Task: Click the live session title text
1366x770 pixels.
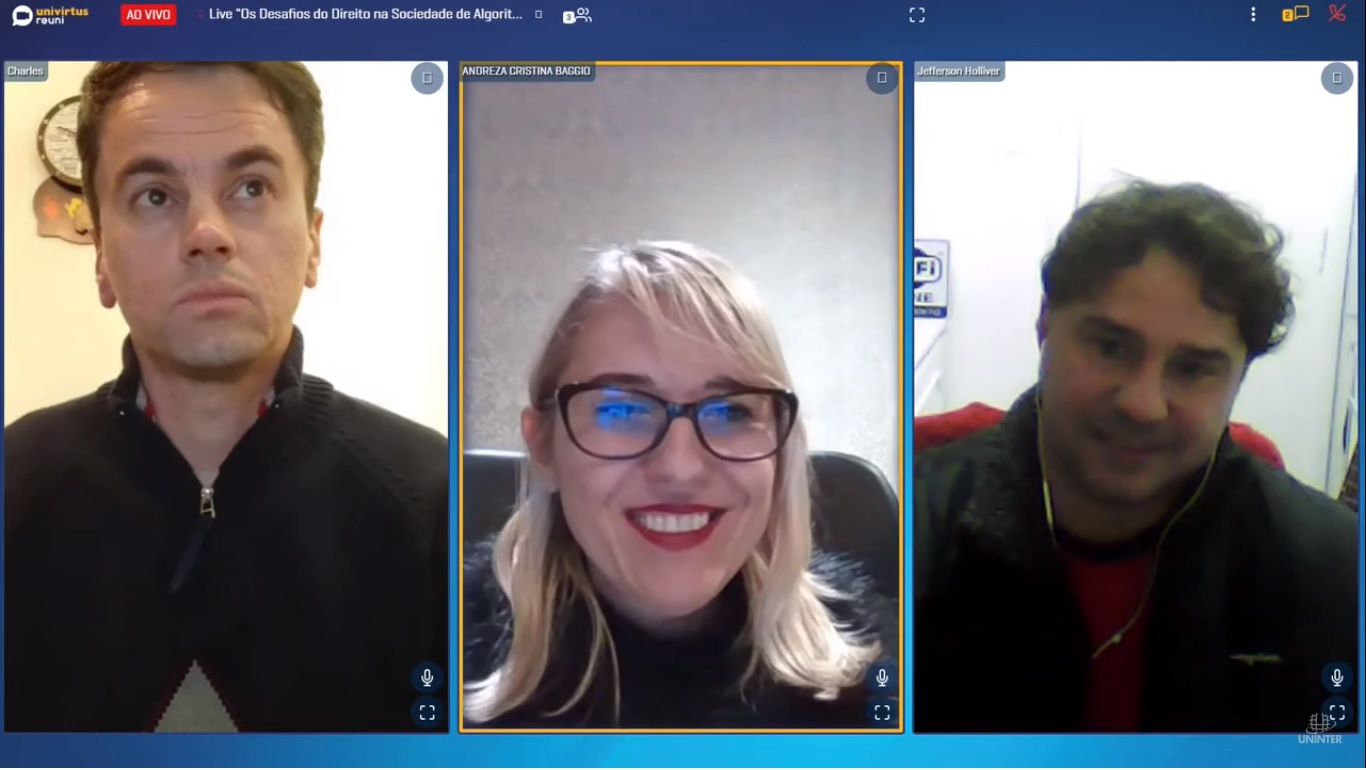Action: point(365,15)
